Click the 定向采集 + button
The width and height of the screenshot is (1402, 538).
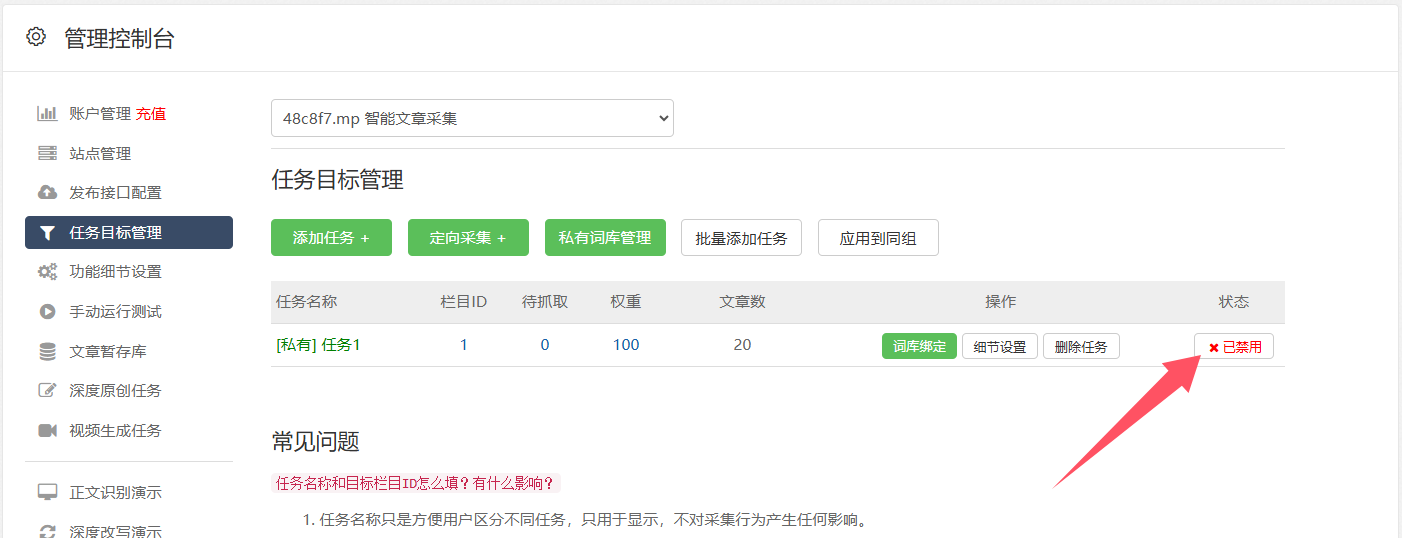468,238
